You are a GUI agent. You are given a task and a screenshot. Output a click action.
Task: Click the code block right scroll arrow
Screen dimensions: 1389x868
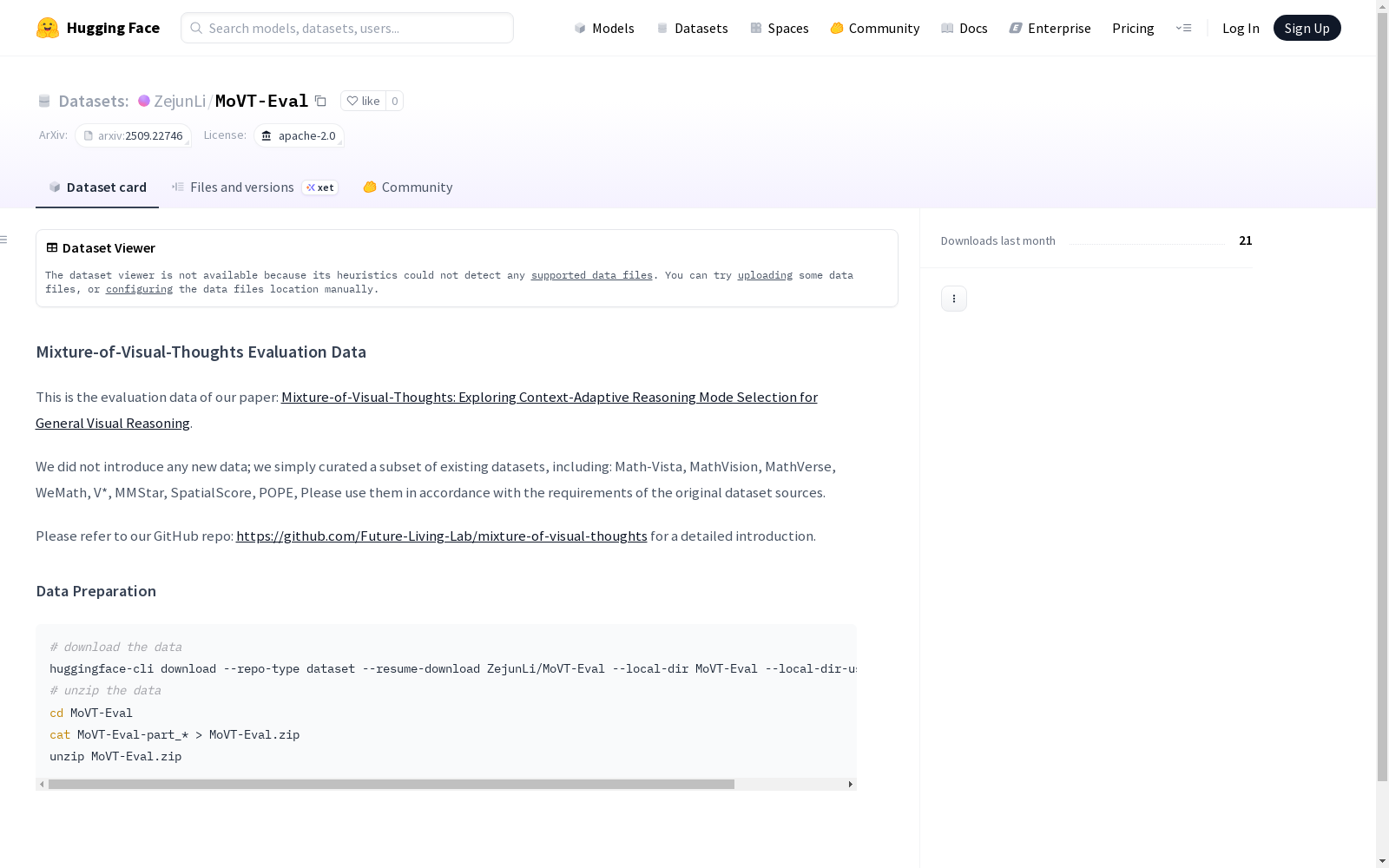pos(851,784)
